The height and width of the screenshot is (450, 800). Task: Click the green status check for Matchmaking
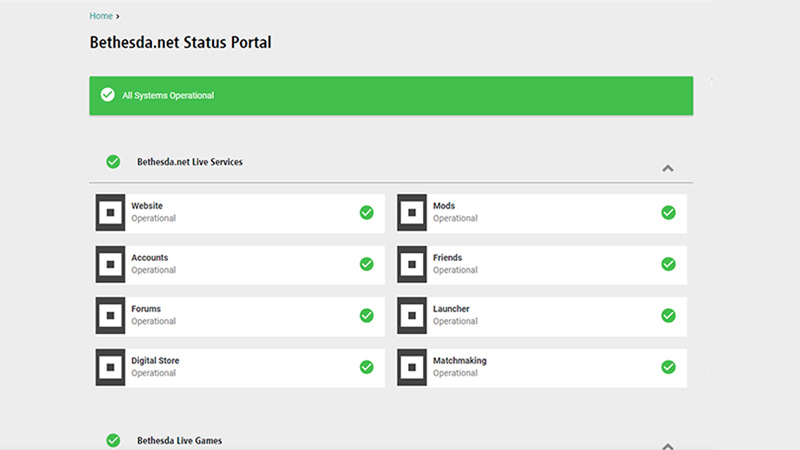[668, 367]
